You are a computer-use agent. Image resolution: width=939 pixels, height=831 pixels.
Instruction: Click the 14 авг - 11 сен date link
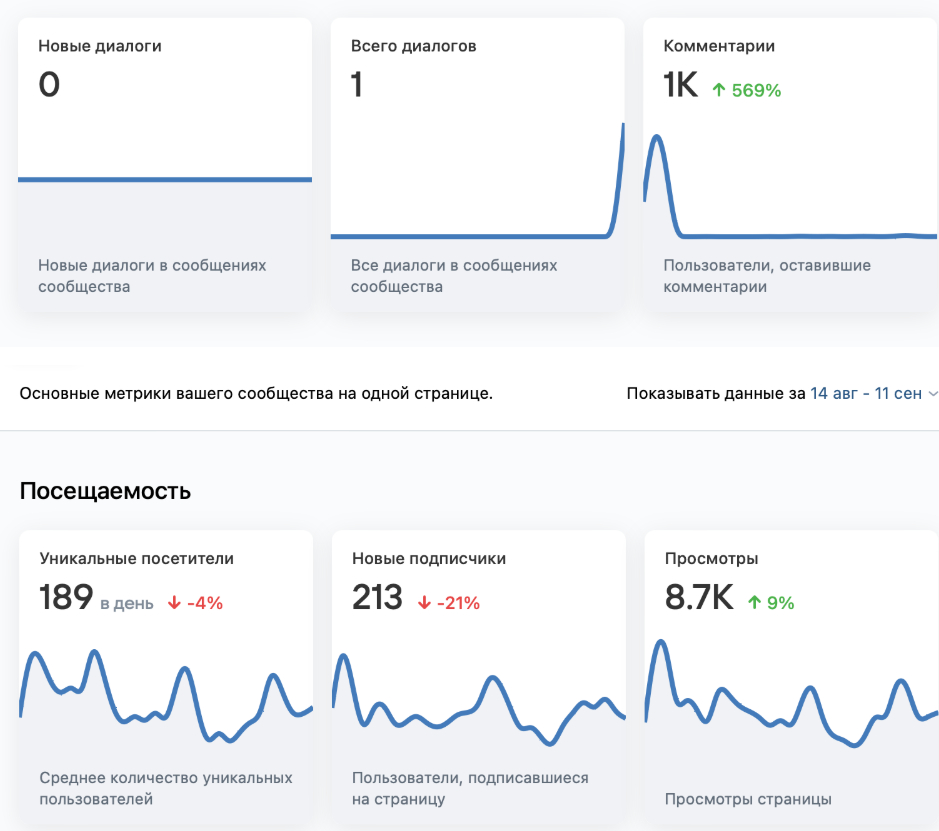click(865, 393)
